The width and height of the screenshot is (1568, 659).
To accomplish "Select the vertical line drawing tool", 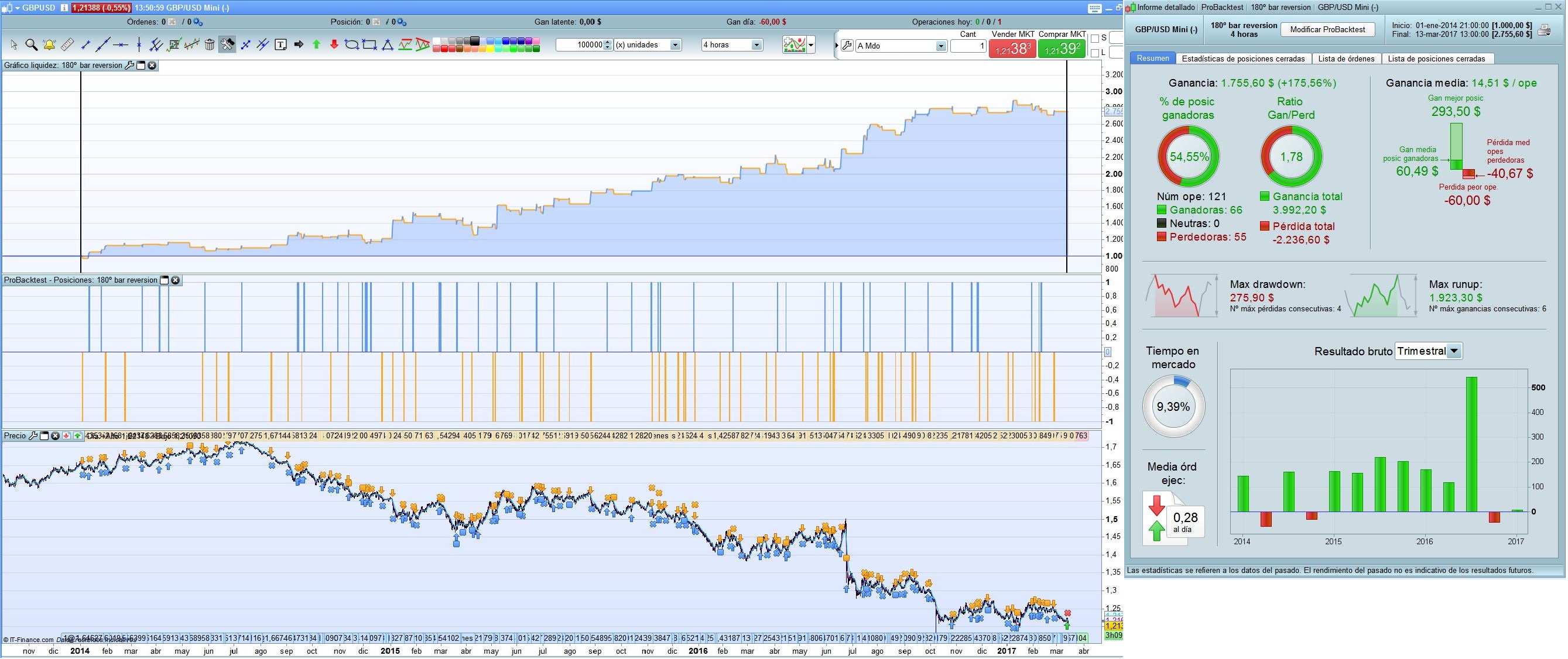I will point(139,44).
